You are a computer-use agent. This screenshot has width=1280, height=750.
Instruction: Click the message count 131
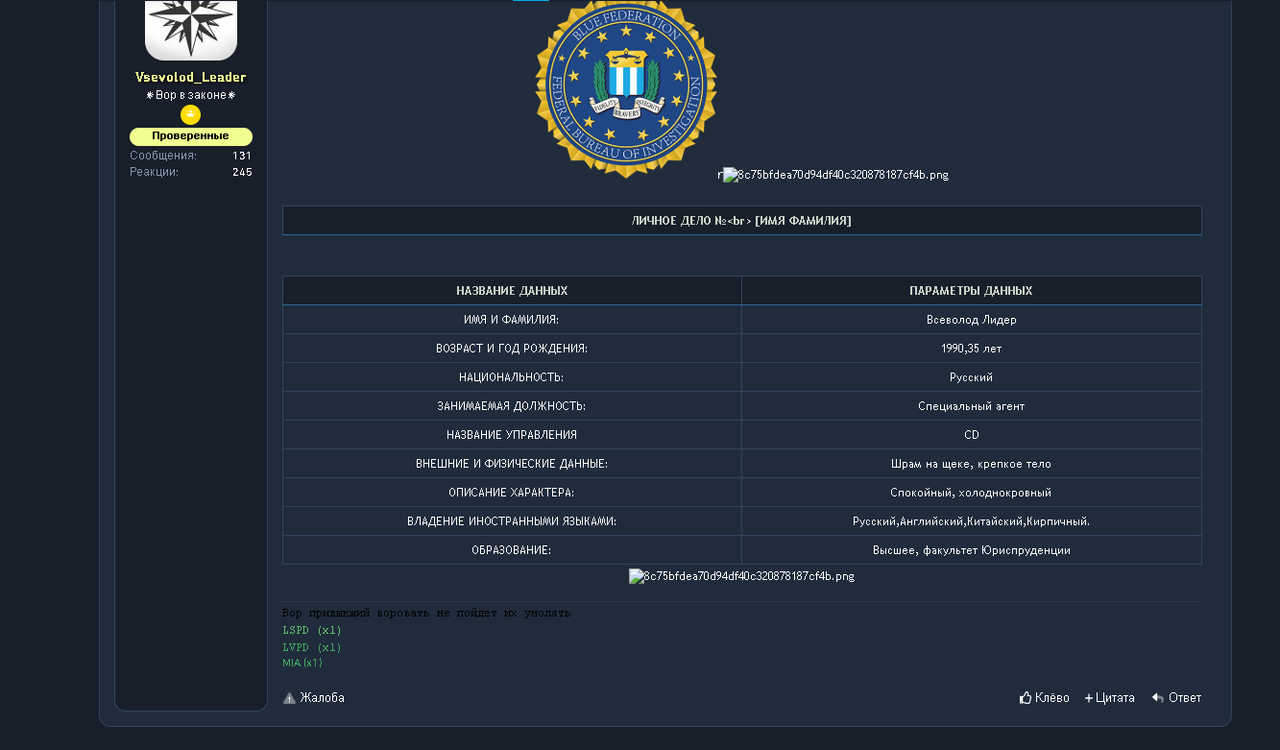click(x=242, y=156)
